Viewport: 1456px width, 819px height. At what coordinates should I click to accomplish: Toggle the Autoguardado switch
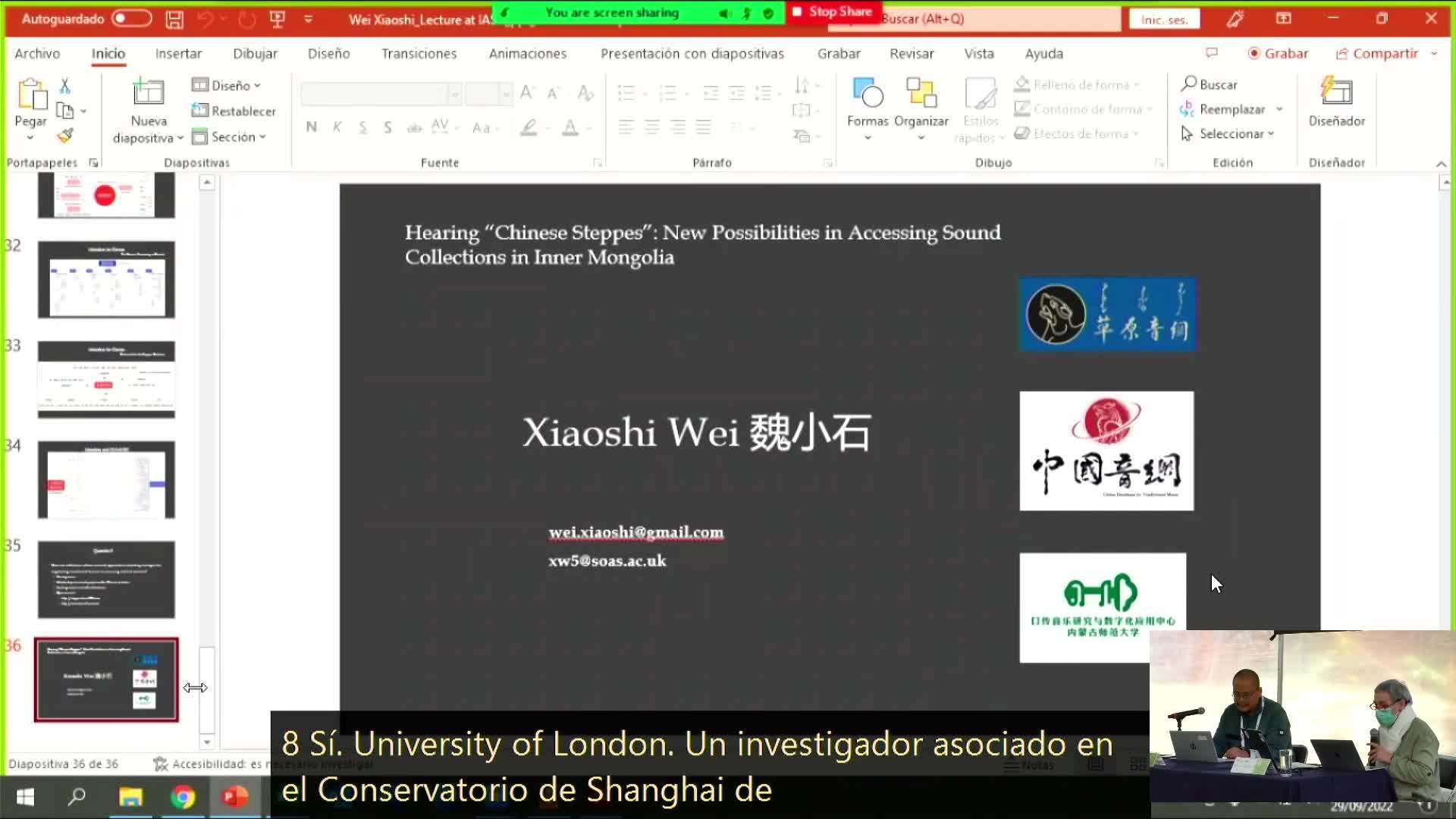(131, 19)
